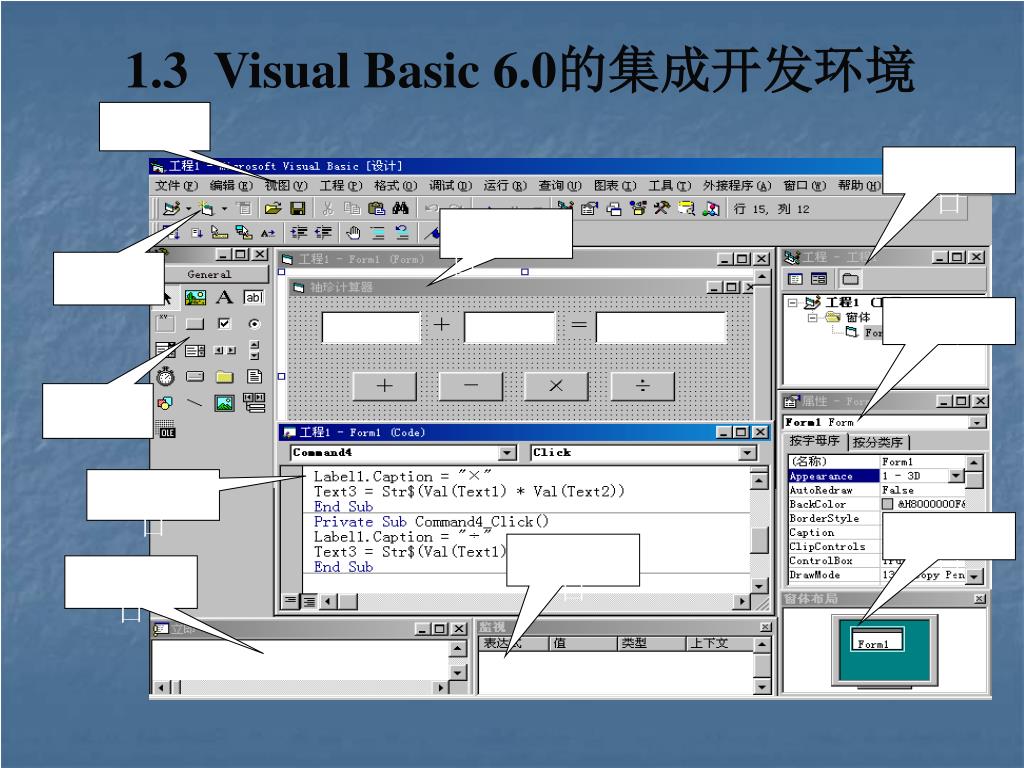
Task: Collapse the 工程1 project tree node
Action: tap(792, 303)
